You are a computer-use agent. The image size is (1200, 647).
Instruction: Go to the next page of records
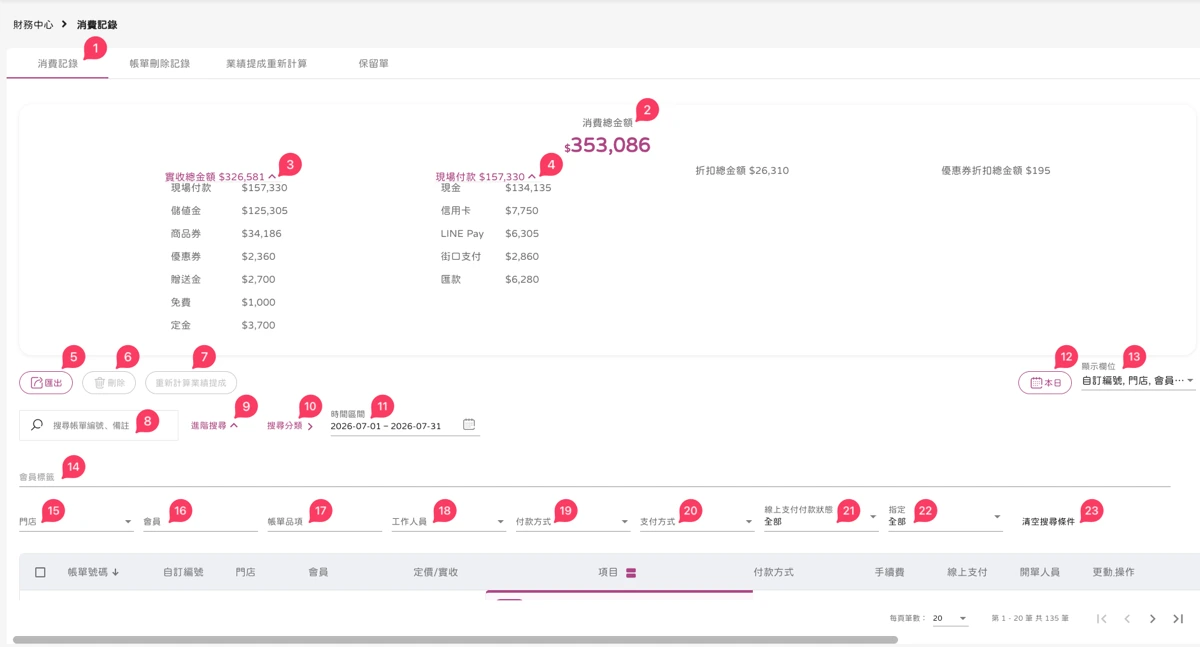tap(1152, 619)
